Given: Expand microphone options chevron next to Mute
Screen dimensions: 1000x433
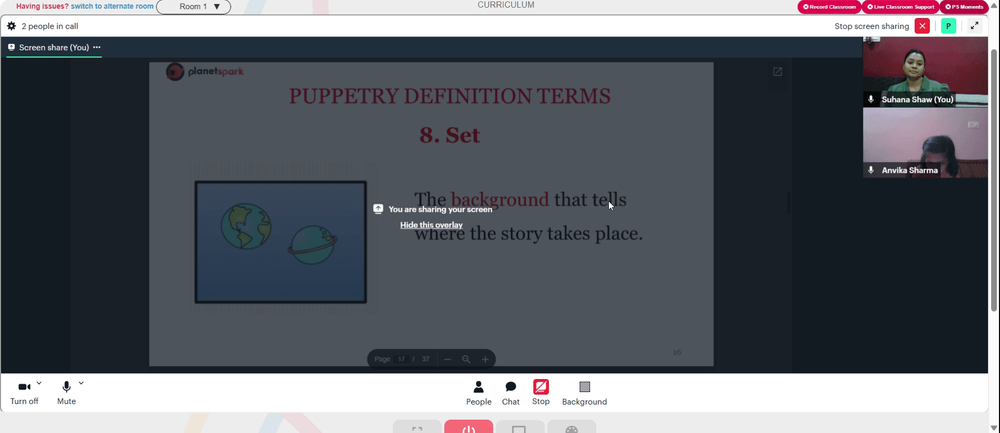Looking at the screenshot, I should click(x=81, y=383).
